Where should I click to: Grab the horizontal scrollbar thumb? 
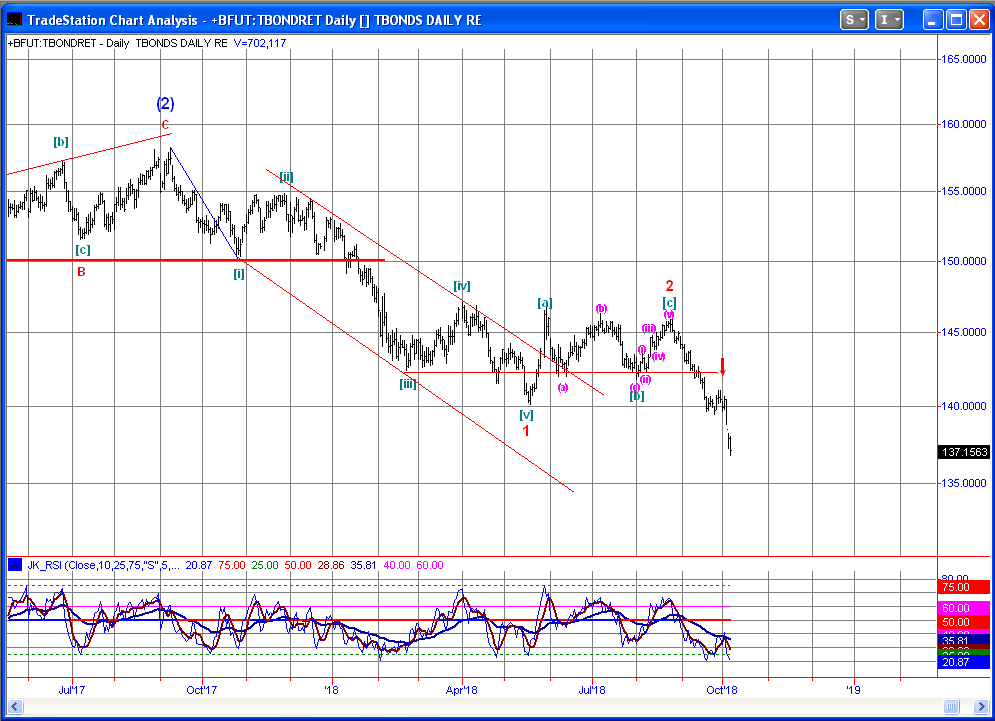[x=951, y=706]
